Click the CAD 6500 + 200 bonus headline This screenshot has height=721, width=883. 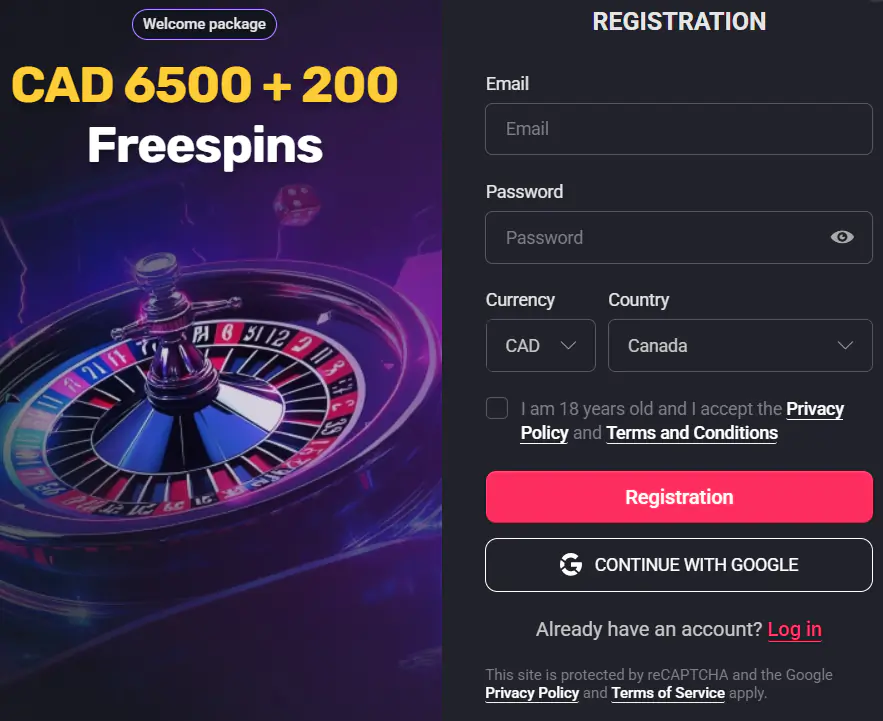point(205,87)
